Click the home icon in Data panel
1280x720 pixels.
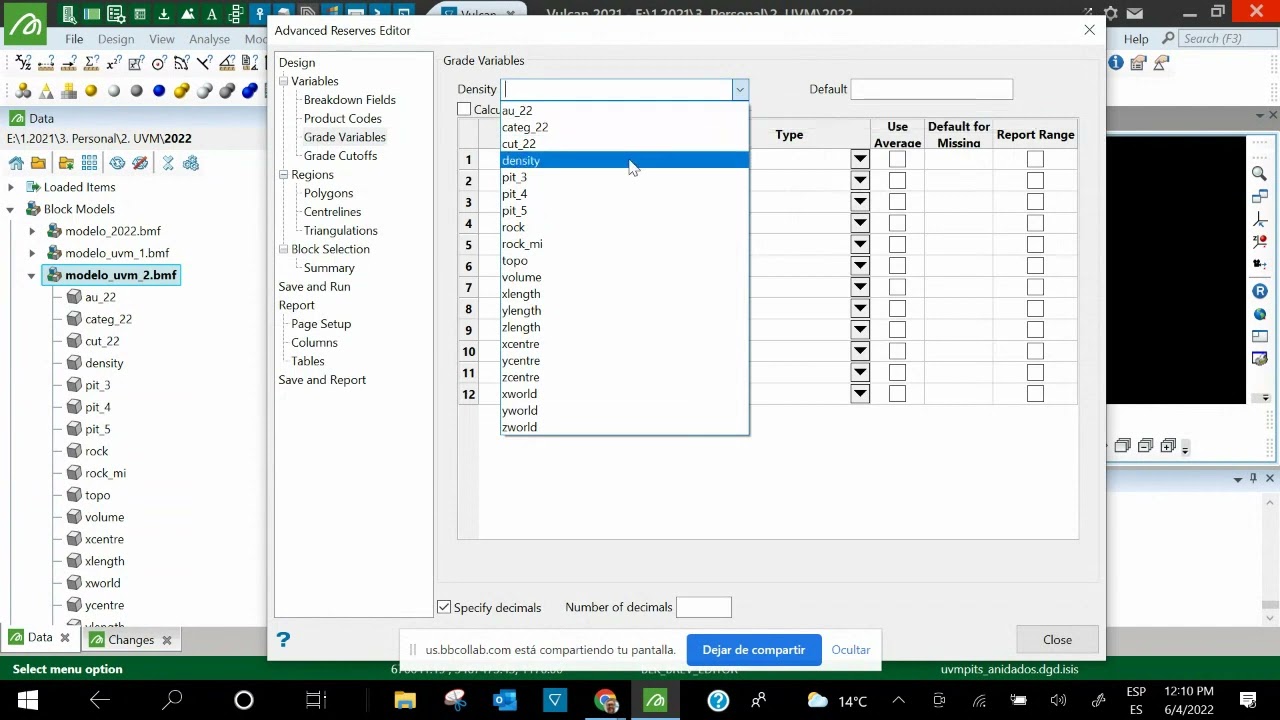point(16,163)
